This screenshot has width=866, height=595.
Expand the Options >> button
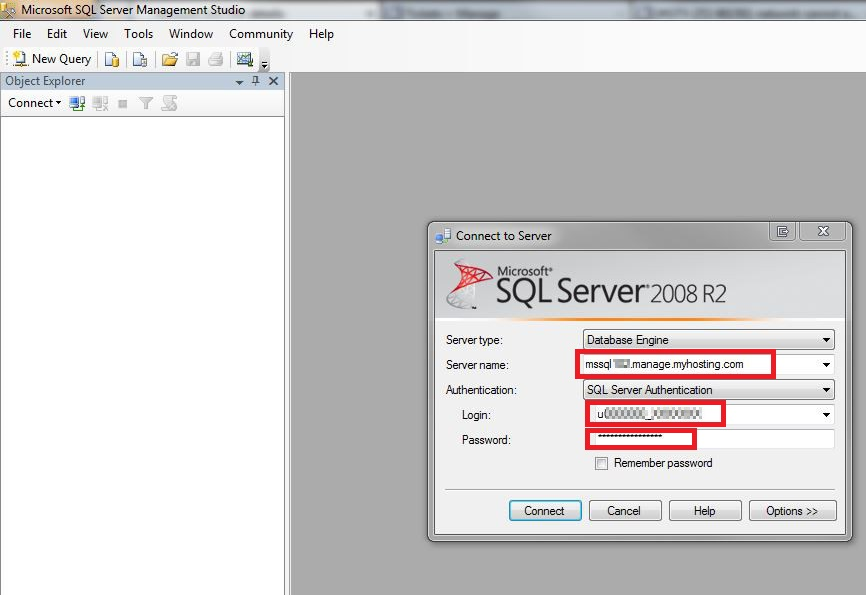(793, 510)
